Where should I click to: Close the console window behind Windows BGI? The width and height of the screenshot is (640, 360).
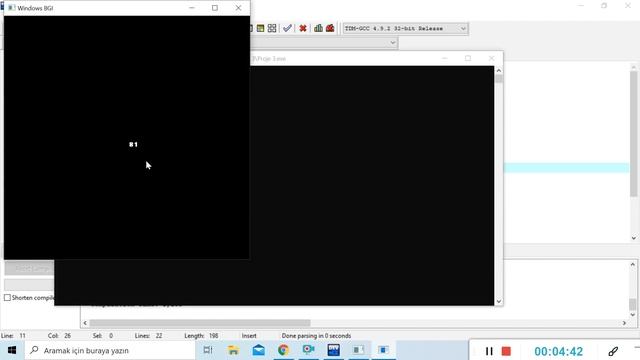coord(491,58)
